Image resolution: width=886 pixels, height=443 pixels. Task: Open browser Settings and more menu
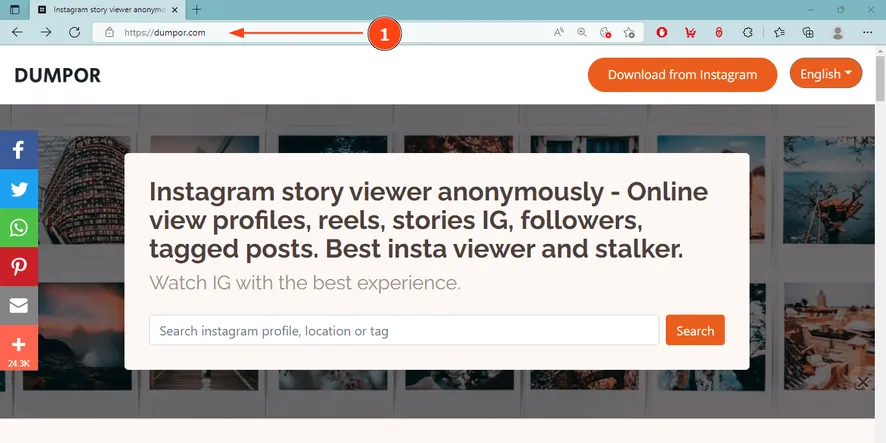coord(867,32)
